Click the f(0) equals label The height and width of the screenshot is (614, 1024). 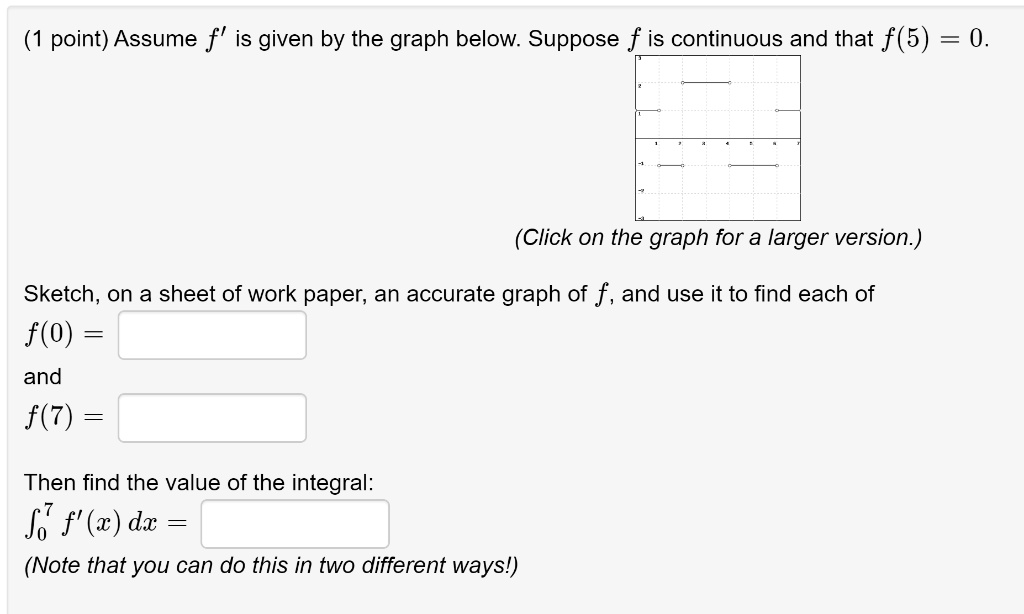pos(60,333)
